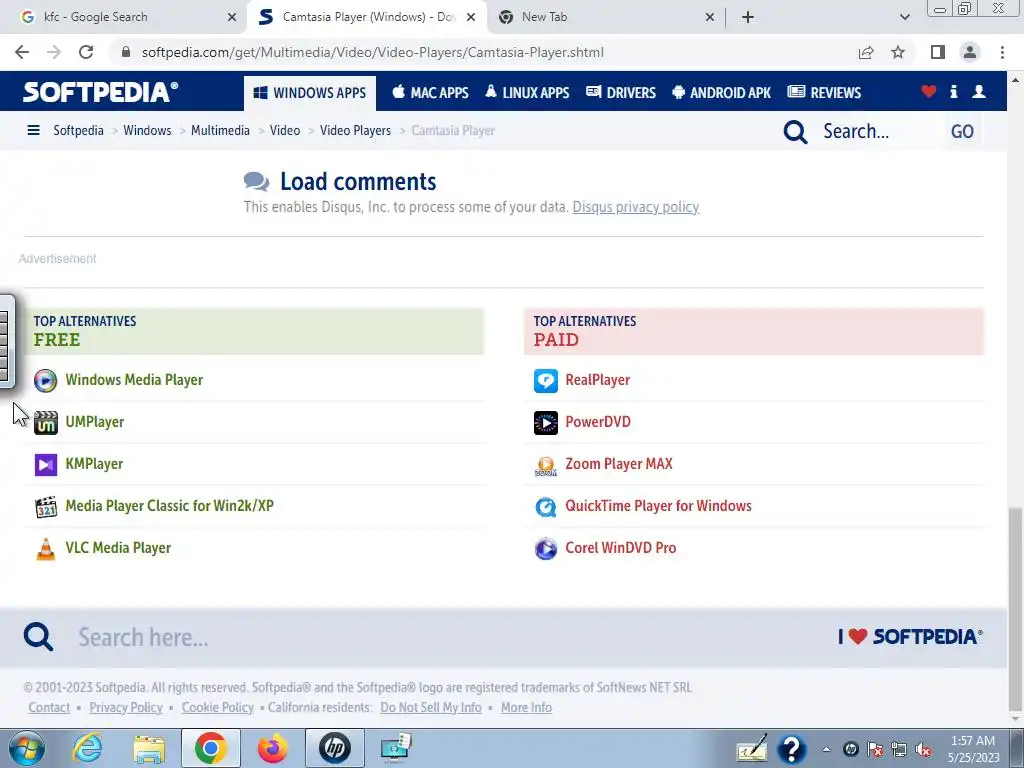
Task: Open the Linux Apps section
Action: [527, 93]
